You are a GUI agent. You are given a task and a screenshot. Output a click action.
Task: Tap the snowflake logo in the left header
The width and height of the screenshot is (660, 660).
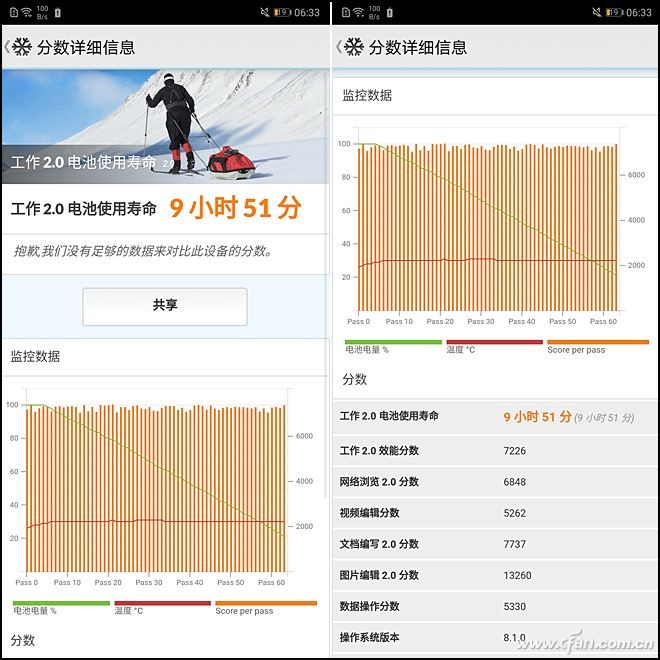pos(22,47)
